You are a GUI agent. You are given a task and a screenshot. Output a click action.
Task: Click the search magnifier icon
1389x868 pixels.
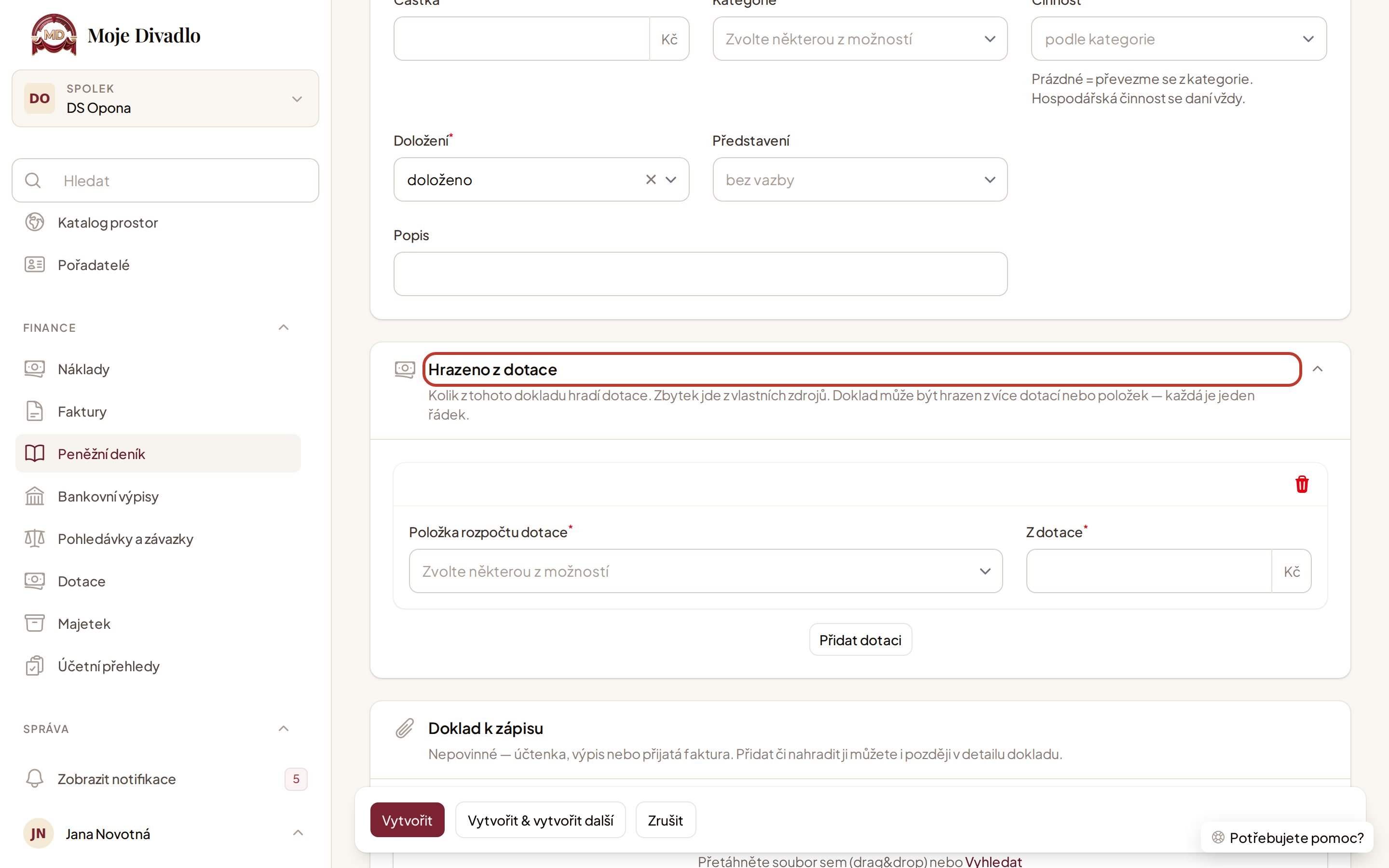click(x=33, y=180)
